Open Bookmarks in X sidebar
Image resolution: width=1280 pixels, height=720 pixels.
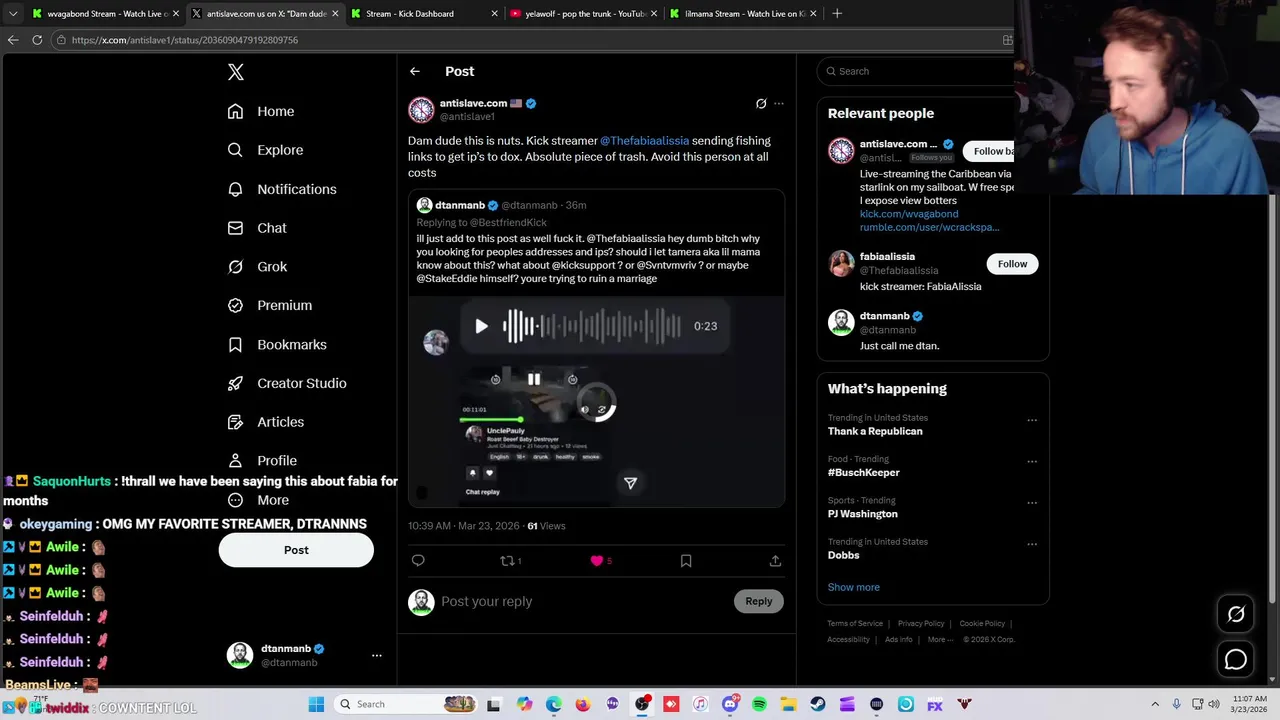click(277, 344)
